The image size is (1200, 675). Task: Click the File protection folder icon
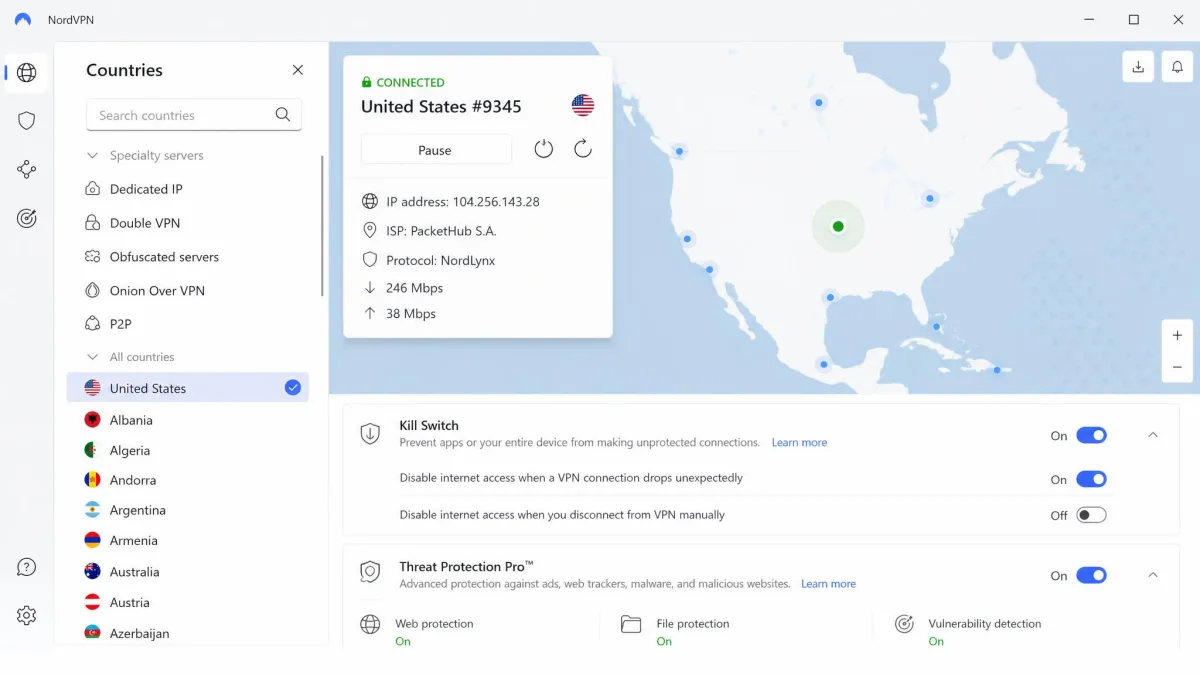631,624
